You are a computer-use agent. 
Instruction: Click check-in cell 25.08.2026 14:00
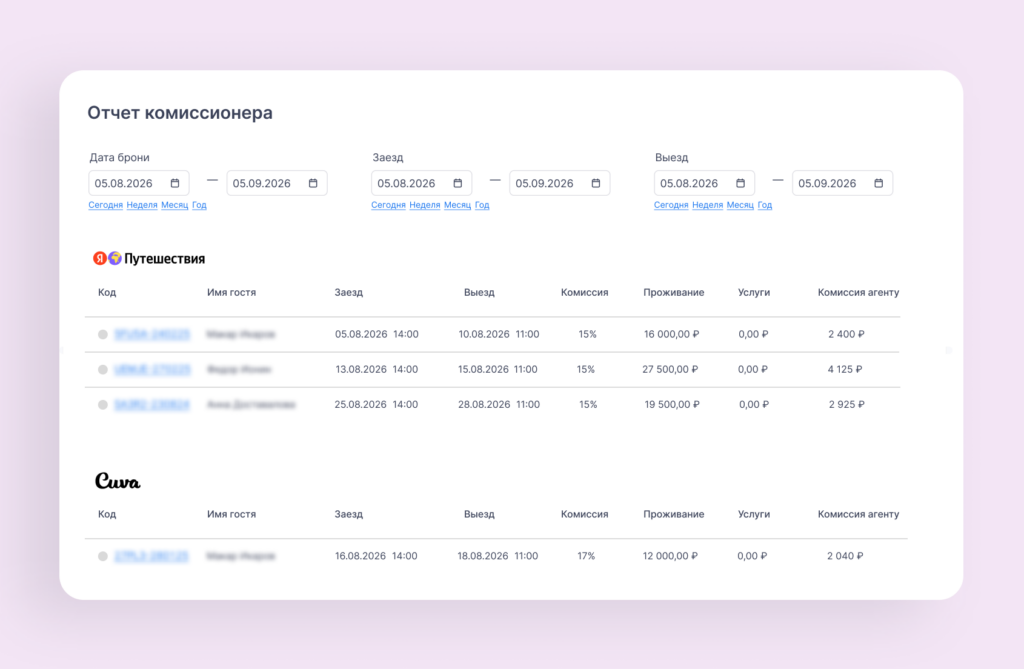(376, 405)
